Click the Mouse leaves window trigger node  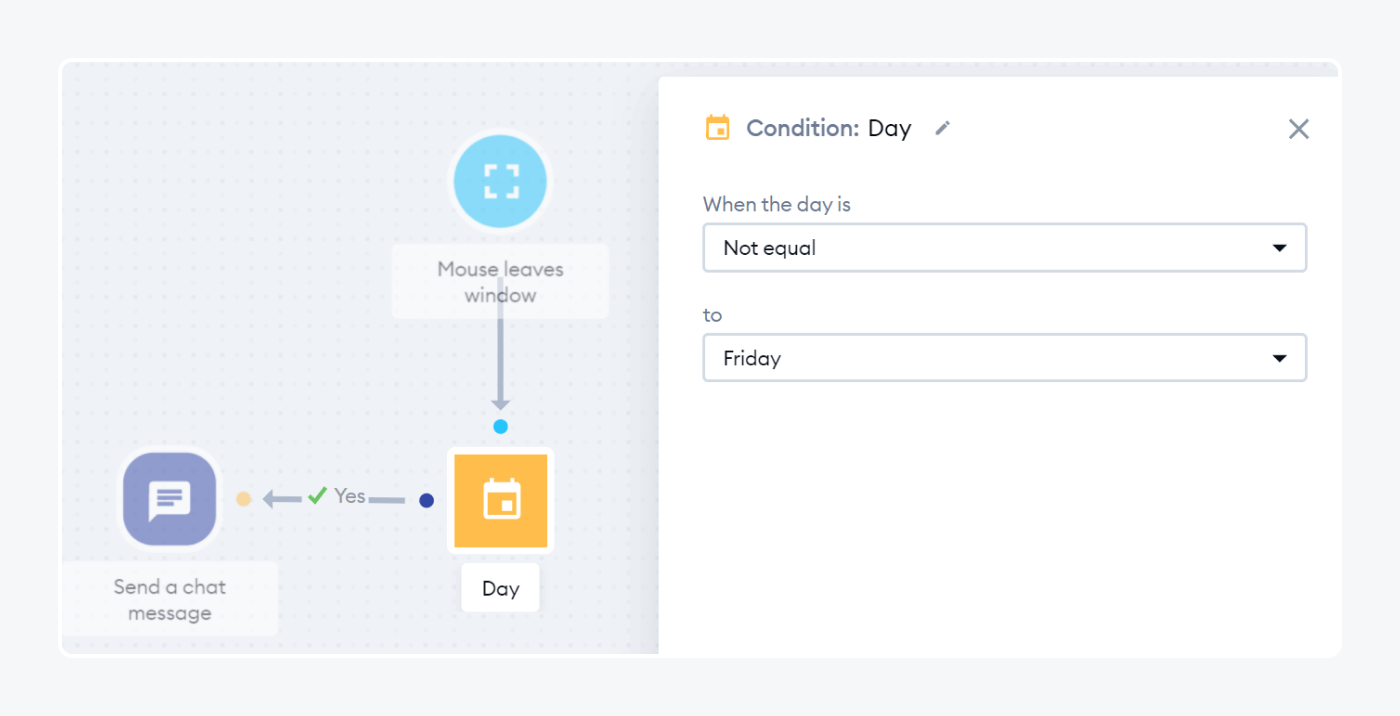tap(500, 182)
